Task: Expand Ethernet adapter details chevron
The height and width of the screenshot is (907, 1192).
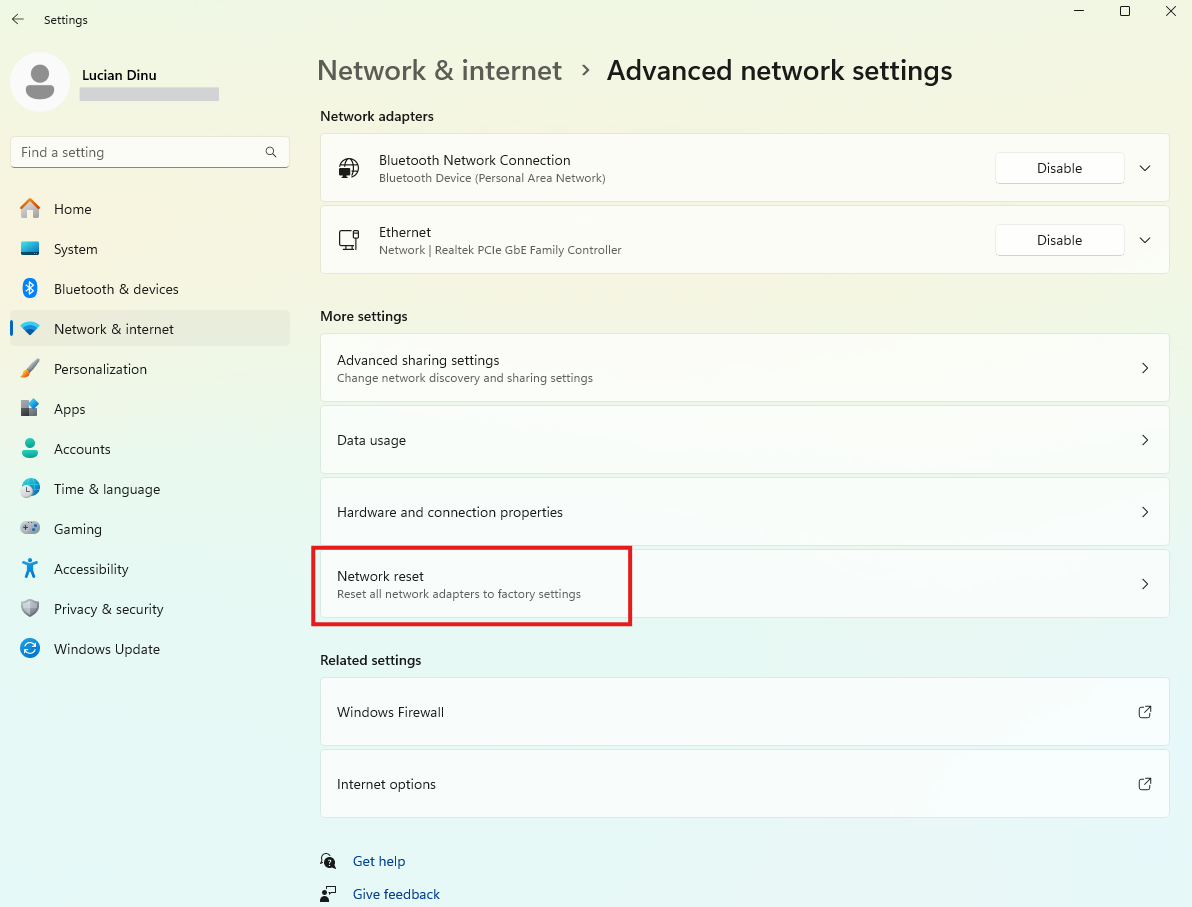Action: click(x=1145, y=240)
